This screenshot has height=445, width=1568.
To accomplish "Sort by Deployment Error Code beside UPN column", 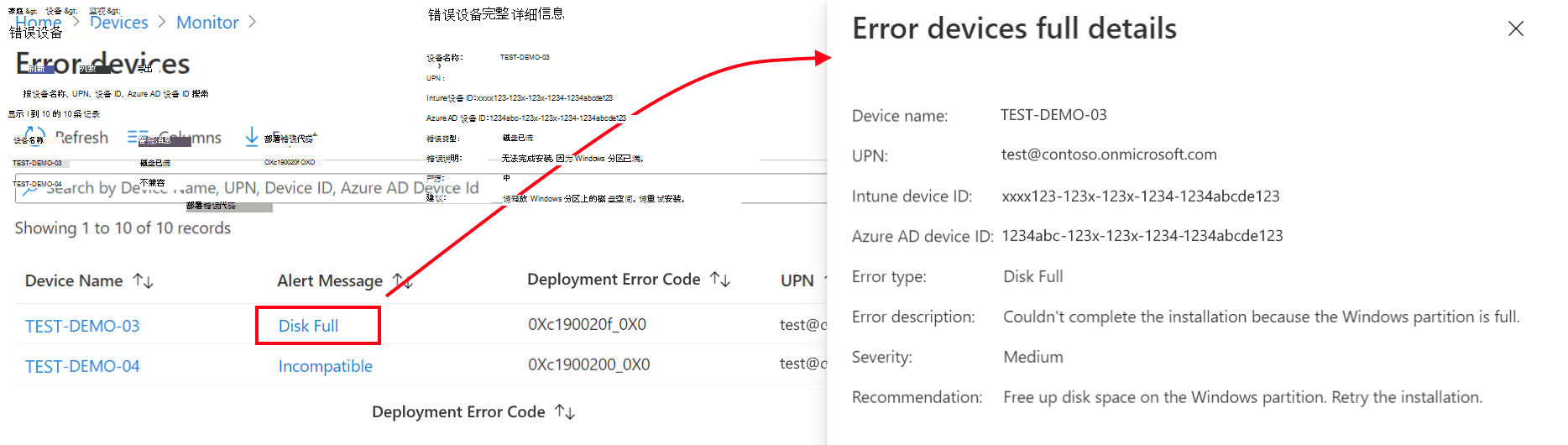I will [x=720, y=280].
